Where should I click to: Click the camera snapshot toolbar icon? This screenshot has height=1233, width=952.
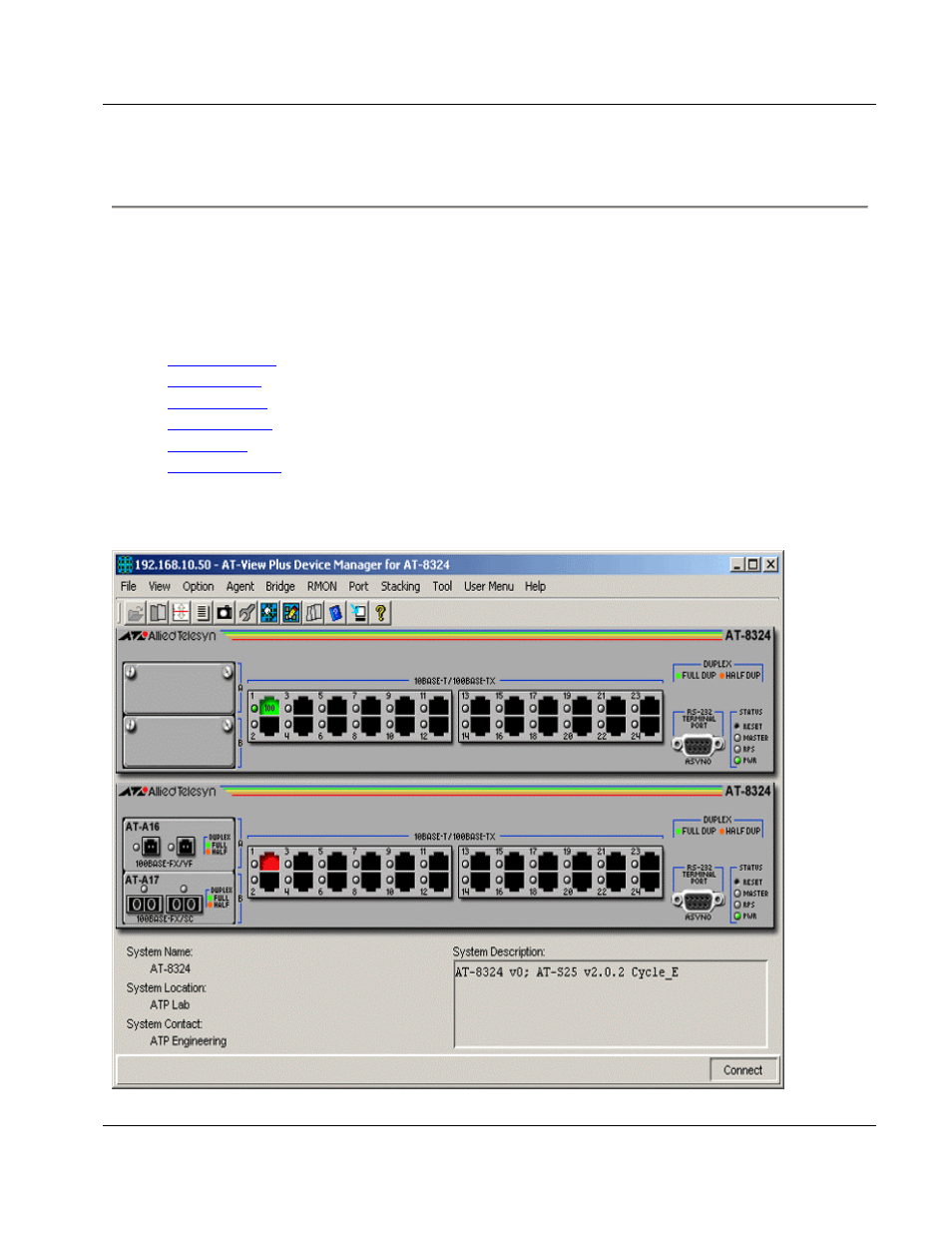[225, 613]
